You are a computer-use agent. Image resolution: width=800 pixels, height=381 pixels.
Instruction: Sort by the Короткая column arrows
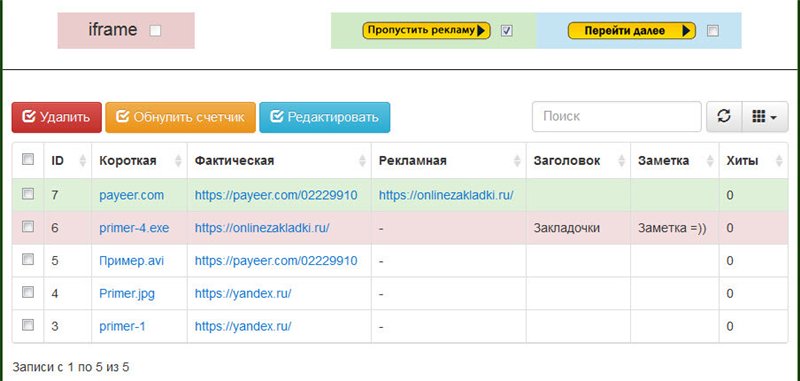click(x=178, y=161)
